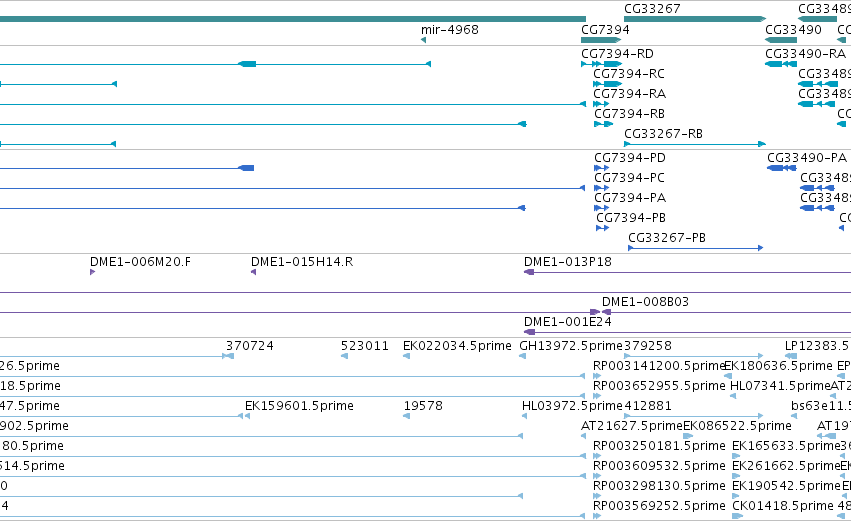Viewport: 851px width, 521px height.
Task: Click transcript label CG7394-RA
Action: (x=630, y=94)
